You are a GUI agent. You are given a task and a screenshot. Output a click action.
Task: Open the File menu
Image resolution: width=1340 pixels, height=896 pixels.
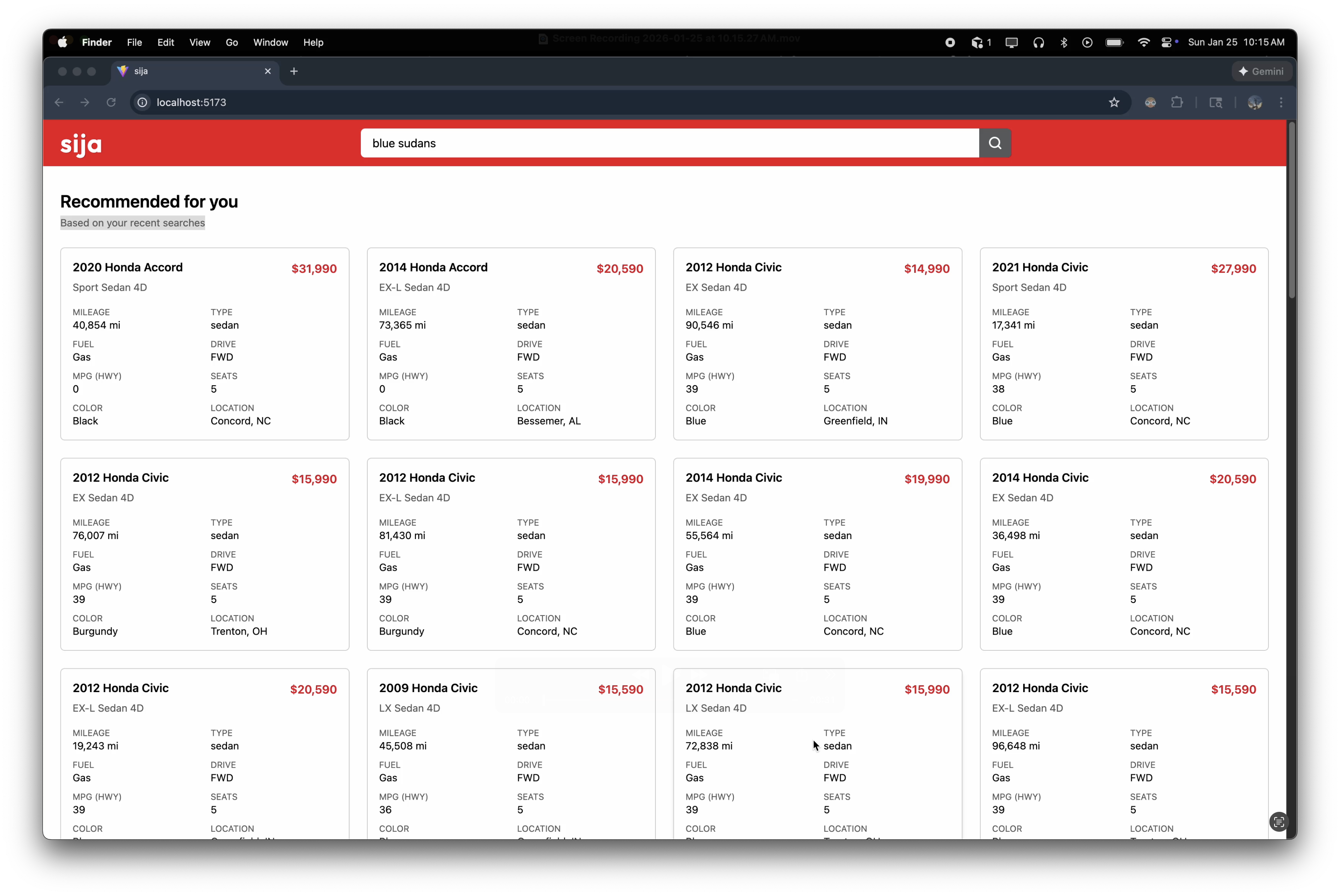[134, 42]
